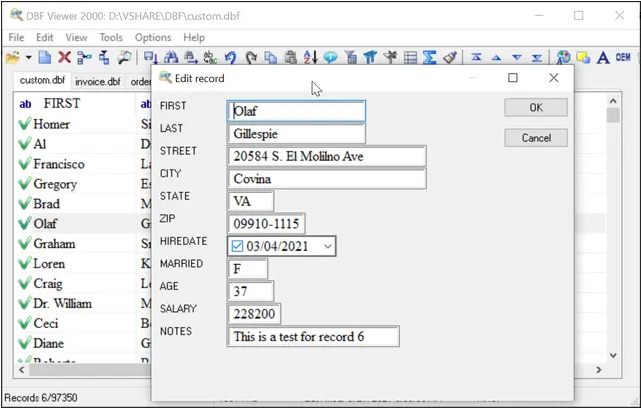The width and height of the screenshot is (641, 408).
Task: Open the View menu
Action: (76, 38)
